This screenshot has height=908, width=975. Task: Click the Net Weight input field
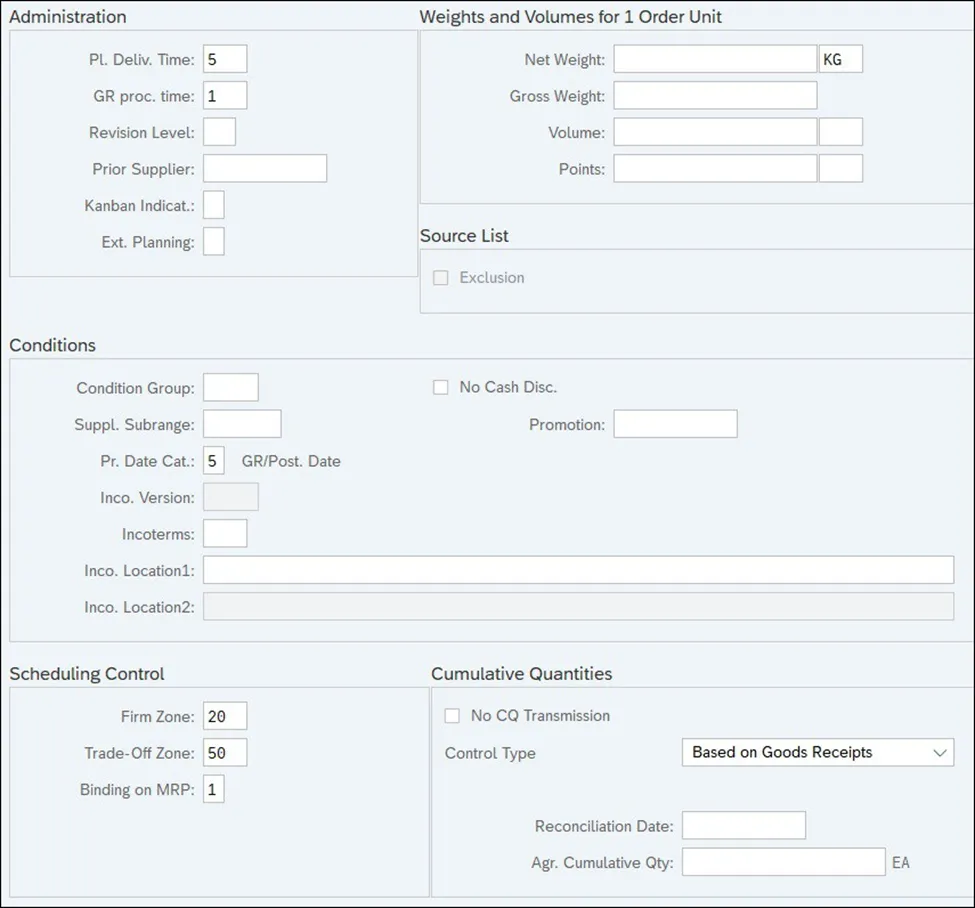715,59
